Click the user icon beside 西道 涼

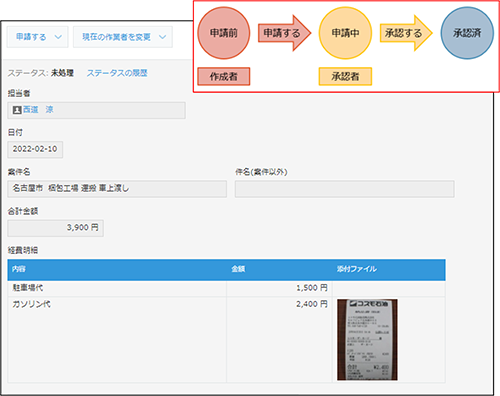click(17, 110)
